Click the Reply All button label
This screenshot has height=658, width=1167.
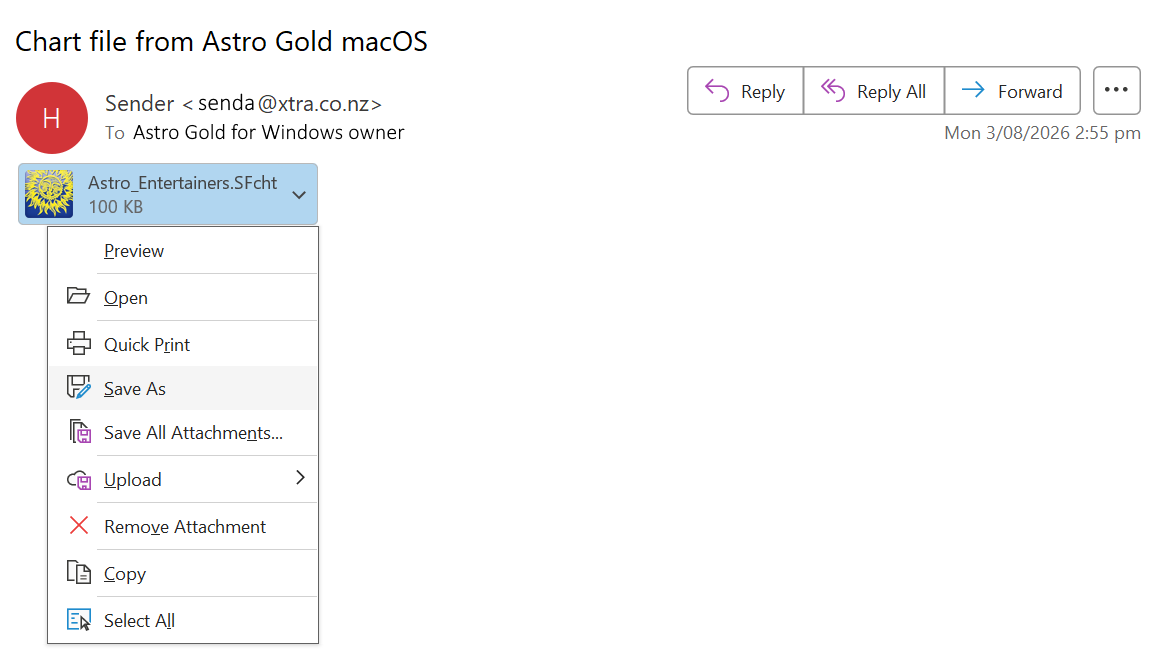pos(891,92)
